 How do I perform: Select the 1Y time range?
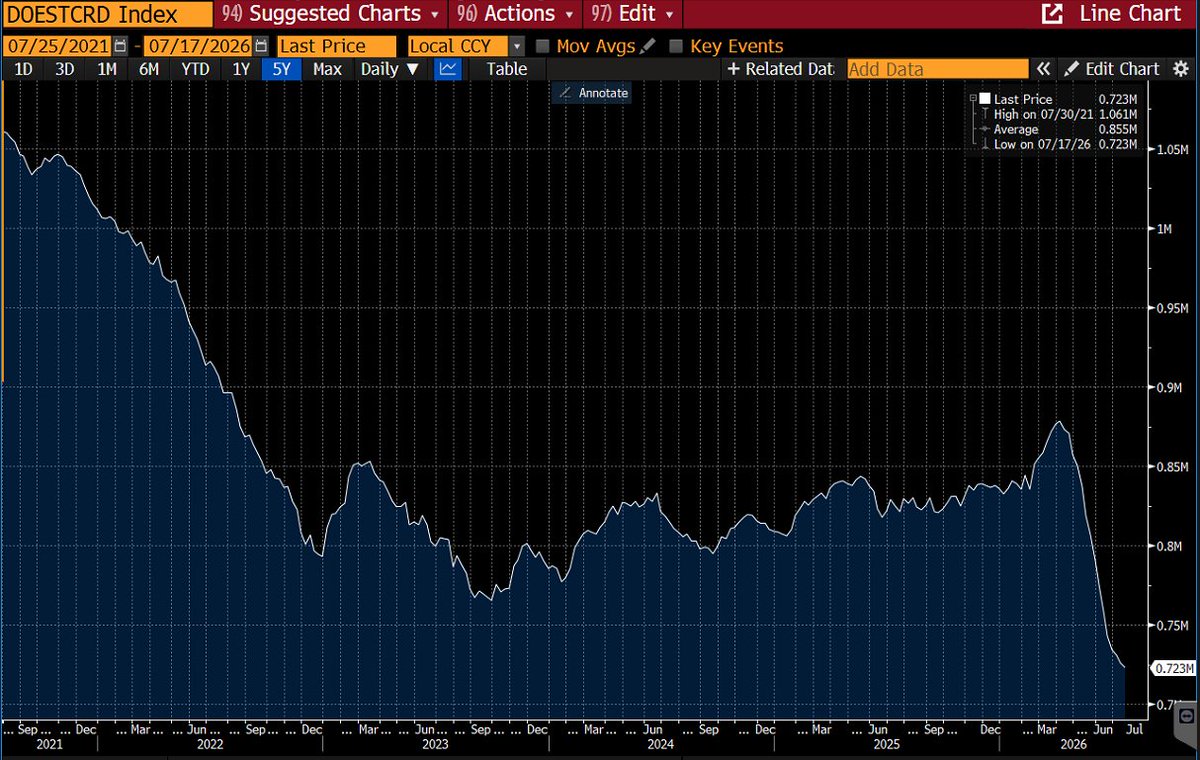241,69
